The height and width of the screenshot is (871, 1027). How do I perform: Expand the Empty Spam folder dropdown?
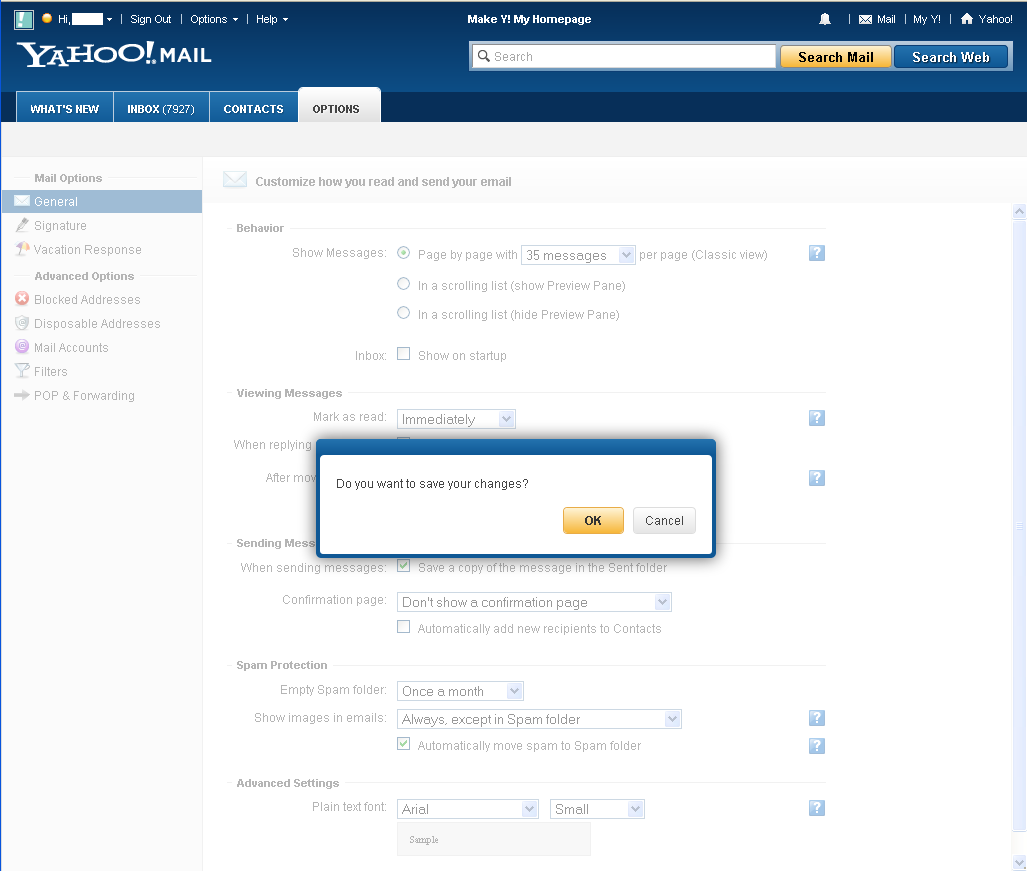pyautogui.click(x=460, y=691)
